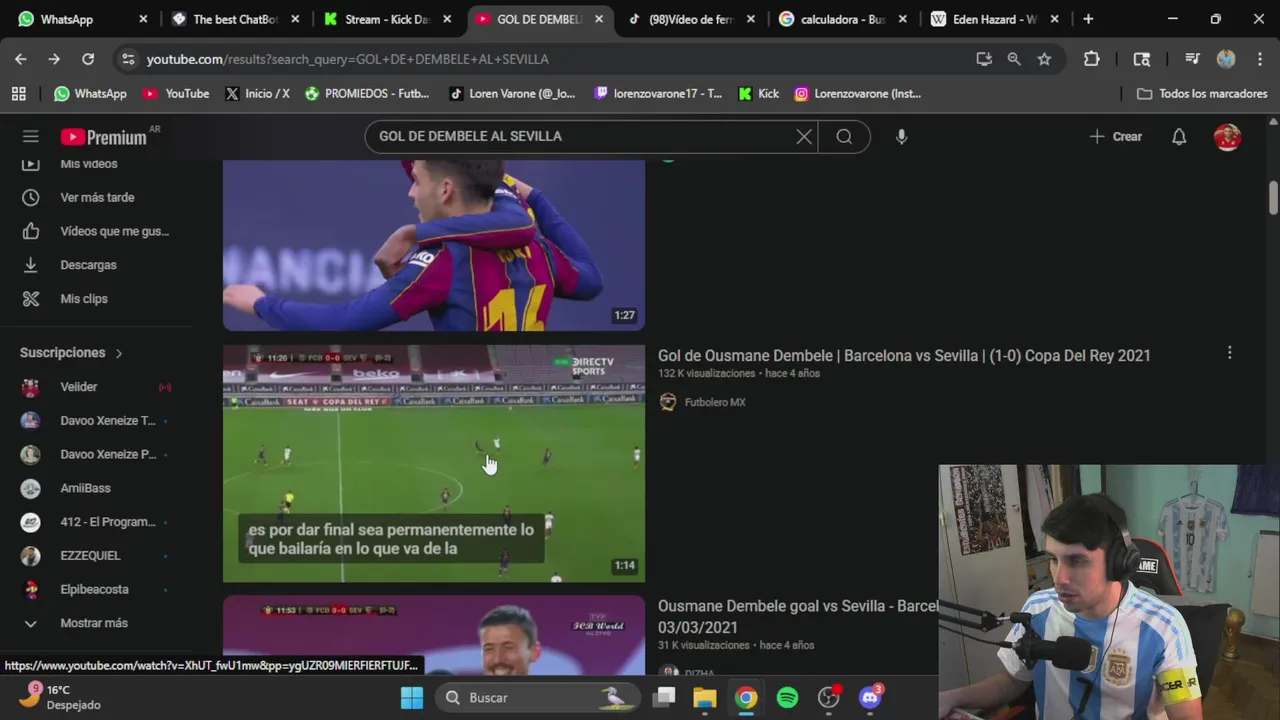Switch to the Eden Hazard Wikipedia tab
Image resolution: width=1280 pixels, height=720 pixels.
tap(995, 19)
